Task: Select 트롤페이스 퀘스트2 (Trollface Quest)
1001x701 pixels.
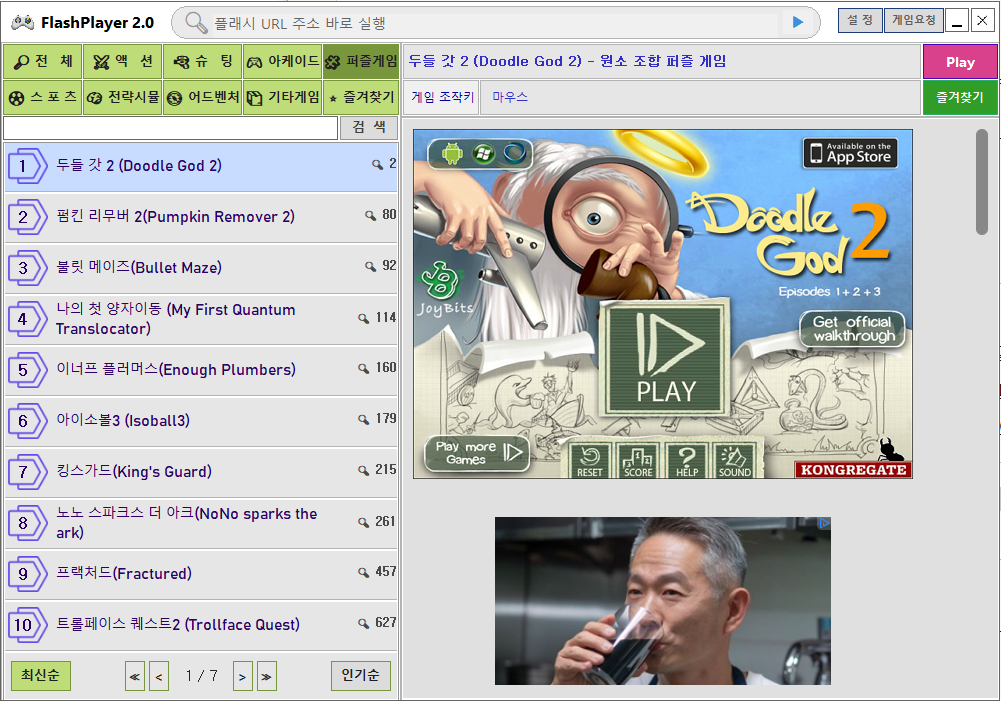Action: 201,624
